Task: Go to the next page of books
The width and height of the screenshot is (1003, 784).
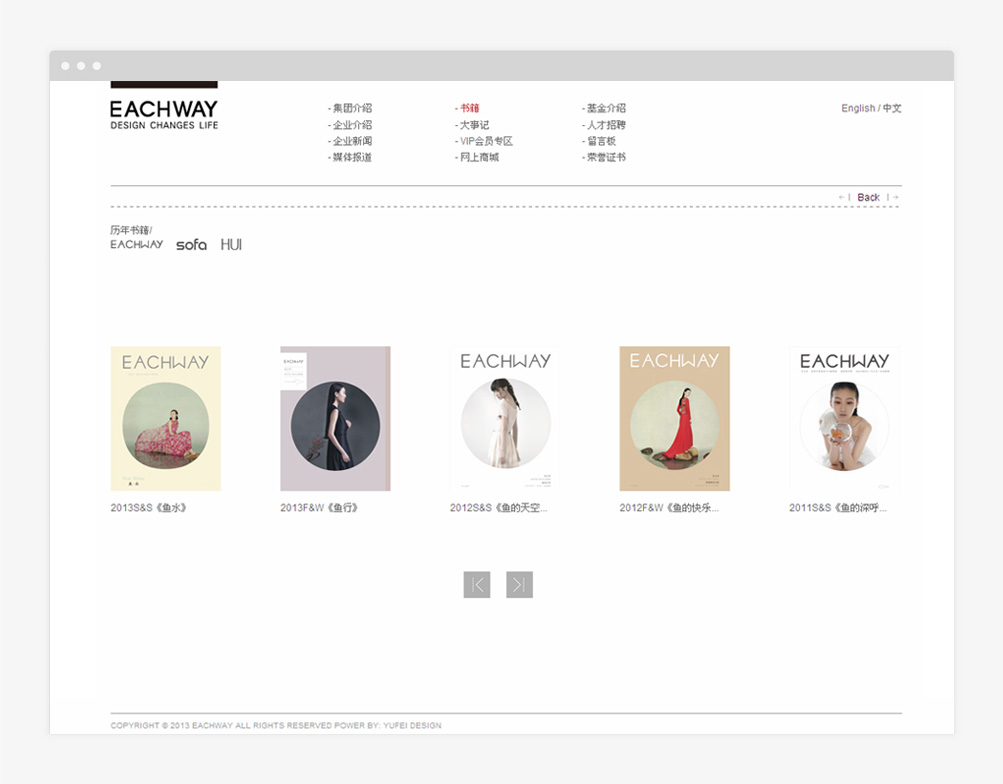Action: tap(519, 585)
